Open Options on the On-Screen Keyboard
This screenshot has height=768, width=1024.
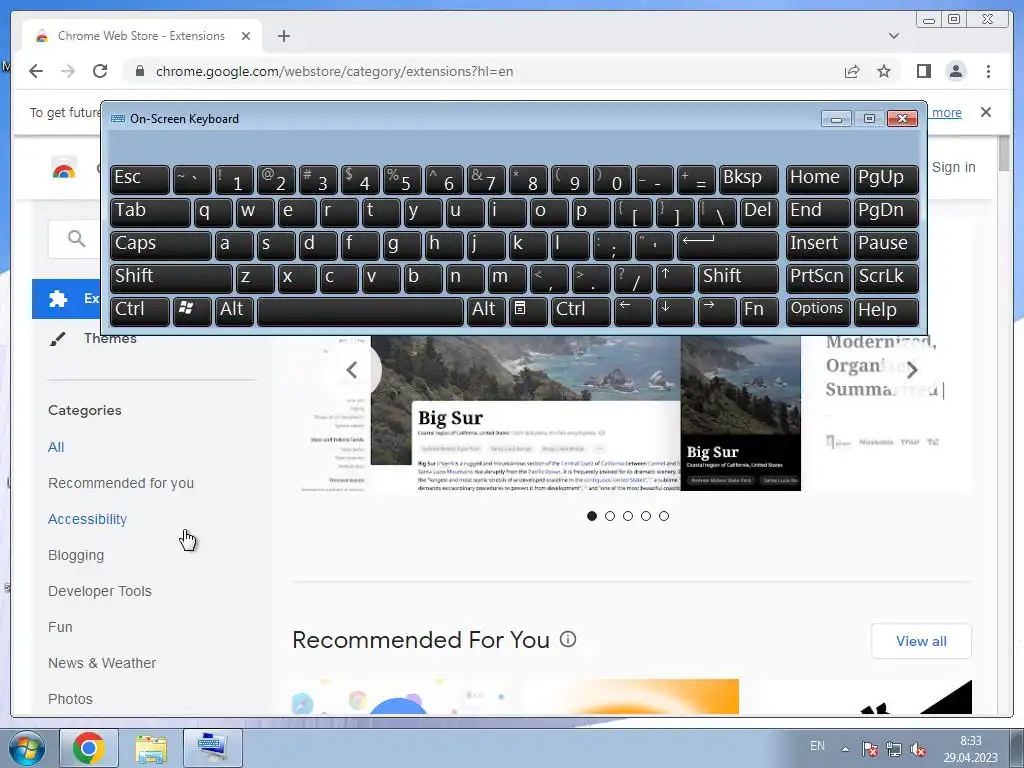point(817,310)
